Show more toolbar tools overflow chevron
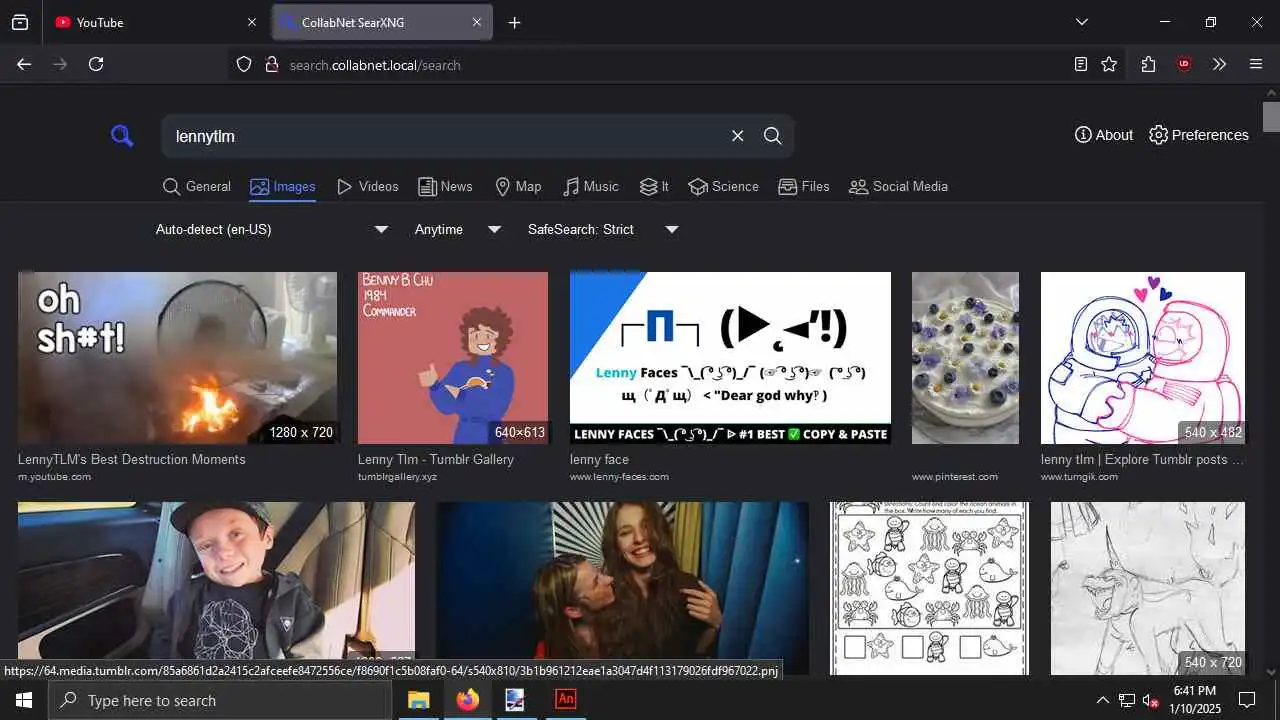This screenshot has width=1280, height=720. [1219, 64]
